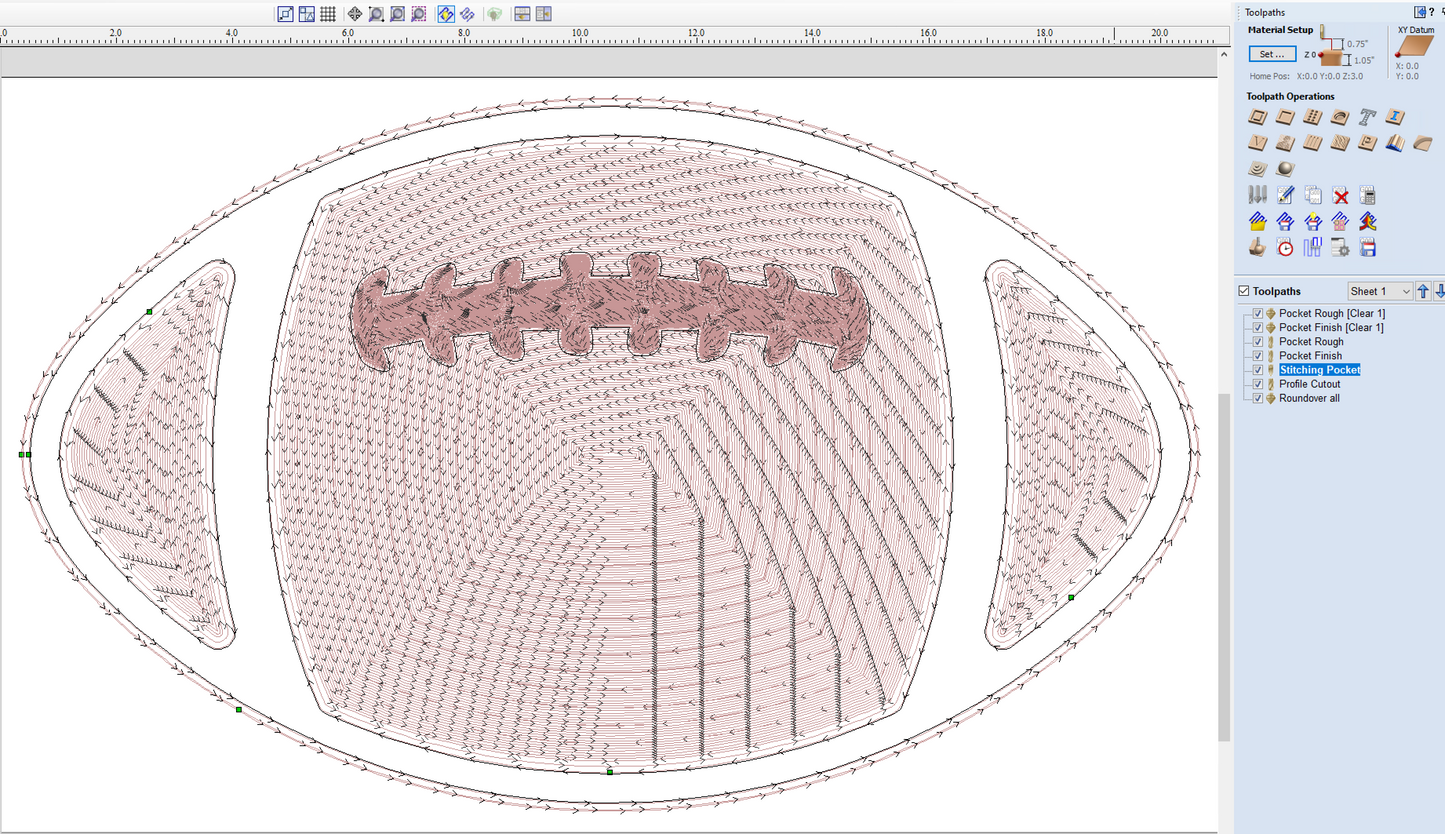Toggle the master Toolpaths checkbox
Image resolution: width=1445 pixels, height=834 pixels.
point(1244,291)
